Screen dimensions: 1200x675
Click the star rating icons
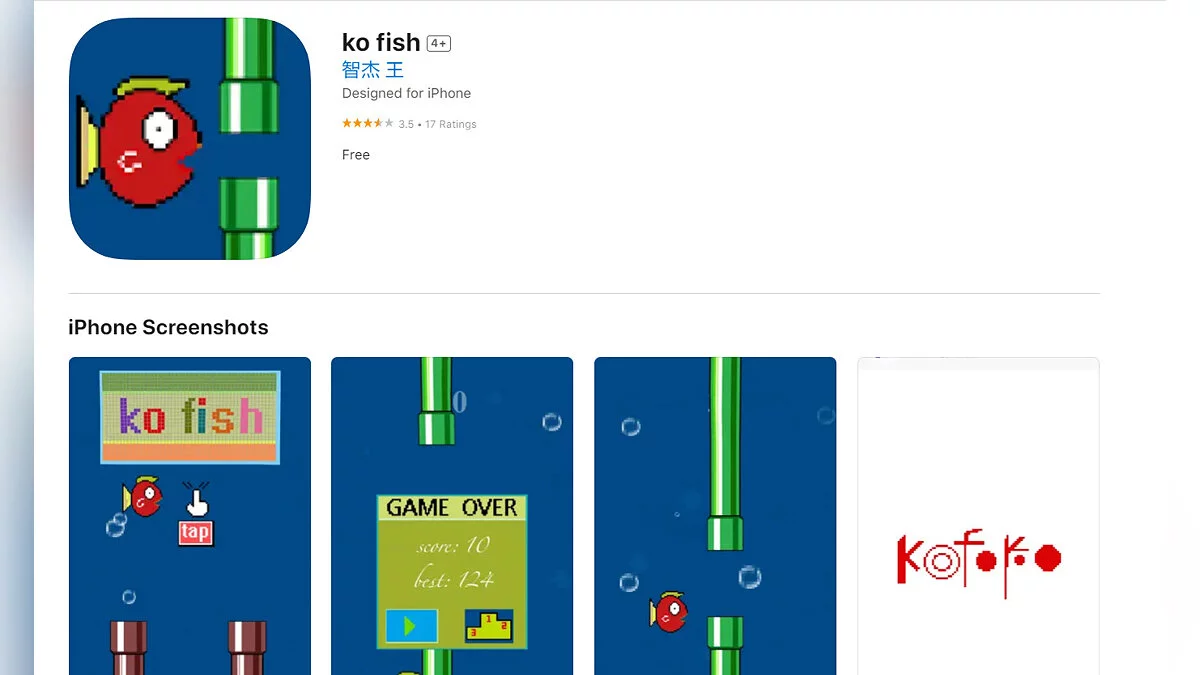[x=367, y=124]
